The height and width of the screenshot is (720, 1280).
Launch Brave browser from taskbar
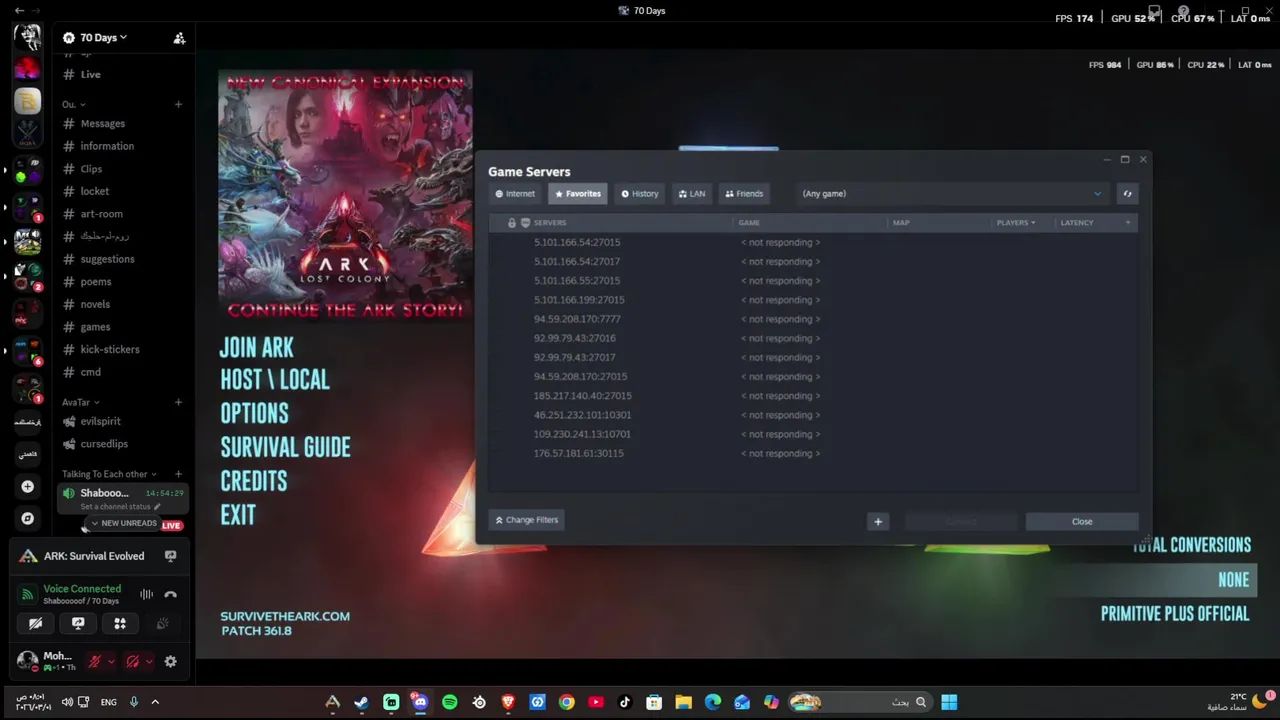508,702
